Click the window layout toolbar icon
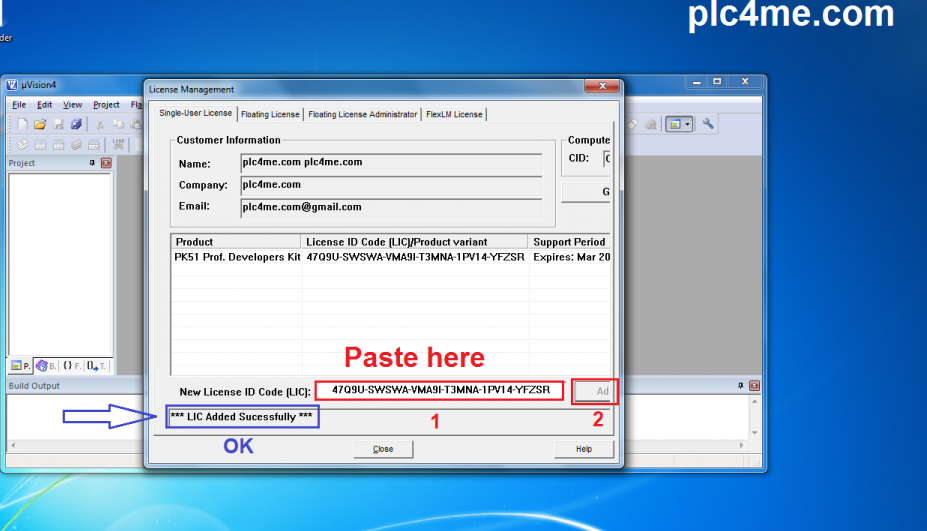This screenshot has width=927, height=531. (x=675, y=124)
